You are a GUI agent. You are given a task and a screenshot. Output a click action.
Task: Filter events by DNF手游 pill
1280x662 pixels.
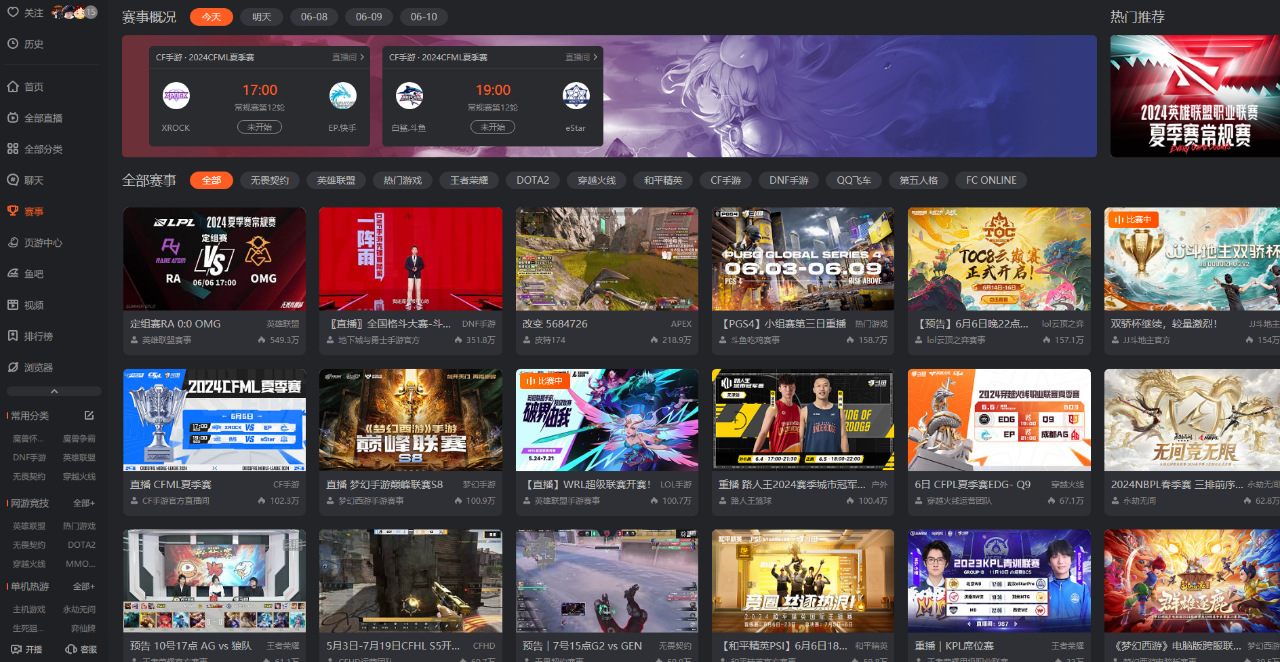pyautogui.click(x=789, y=180)
